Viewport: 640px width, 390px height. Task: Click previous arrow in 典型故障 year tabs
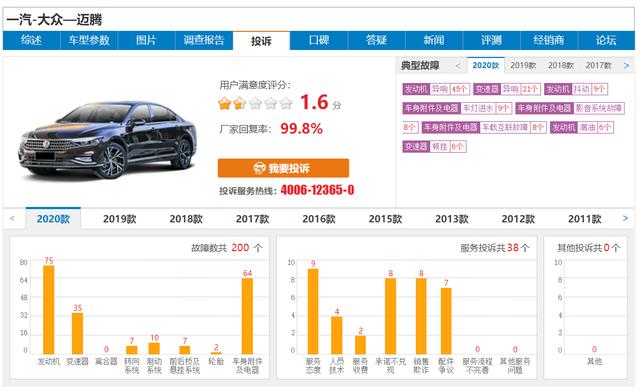[x=458, y=66]
